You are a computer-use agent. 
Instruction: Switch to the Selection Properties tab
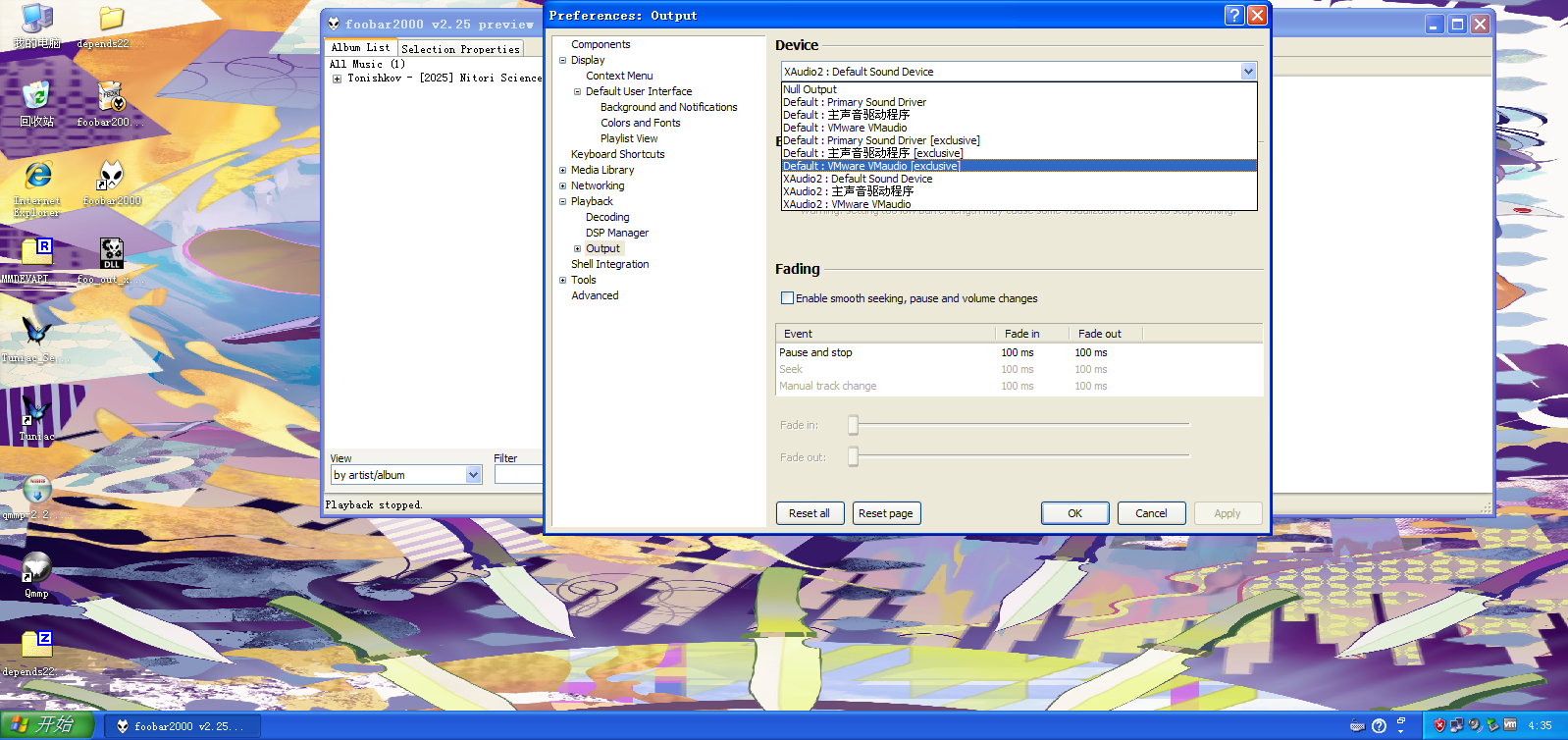click(x=460, y=49)
